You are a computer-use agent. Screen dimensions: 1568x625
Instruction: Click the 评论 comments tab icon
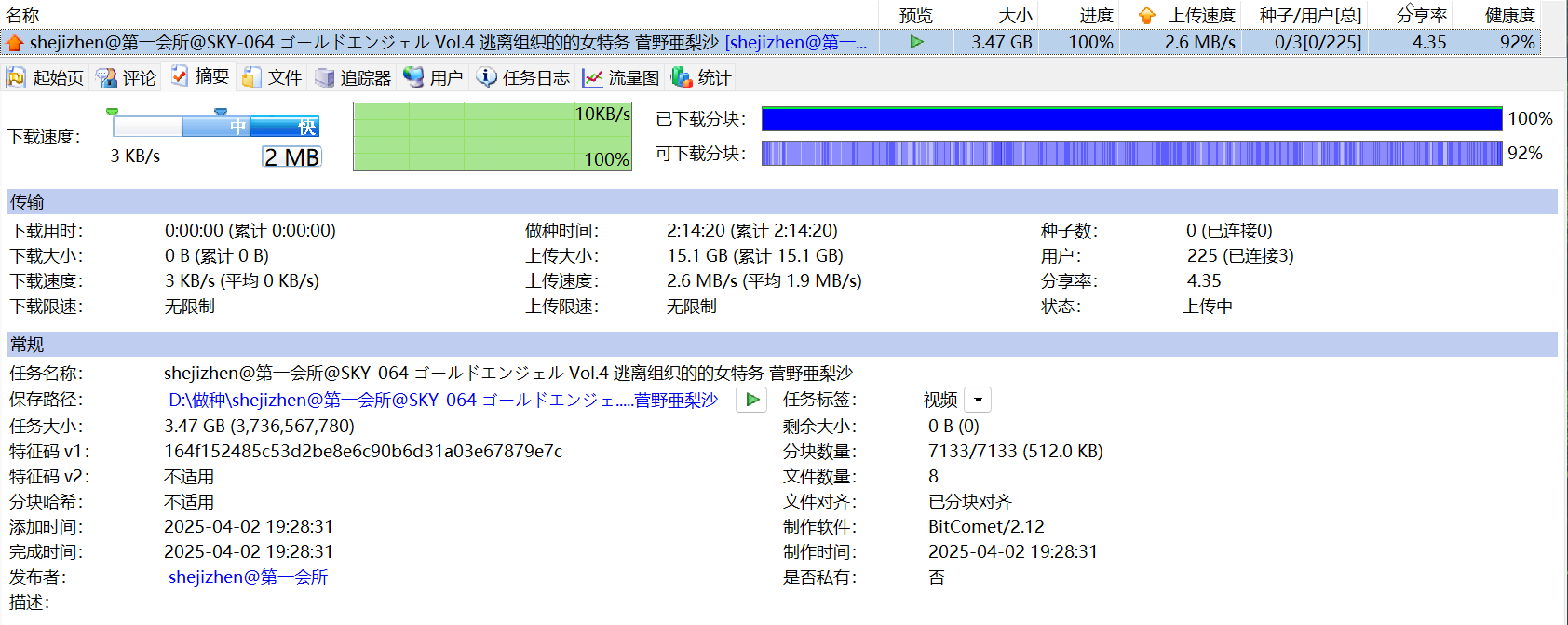pos(106,77)
